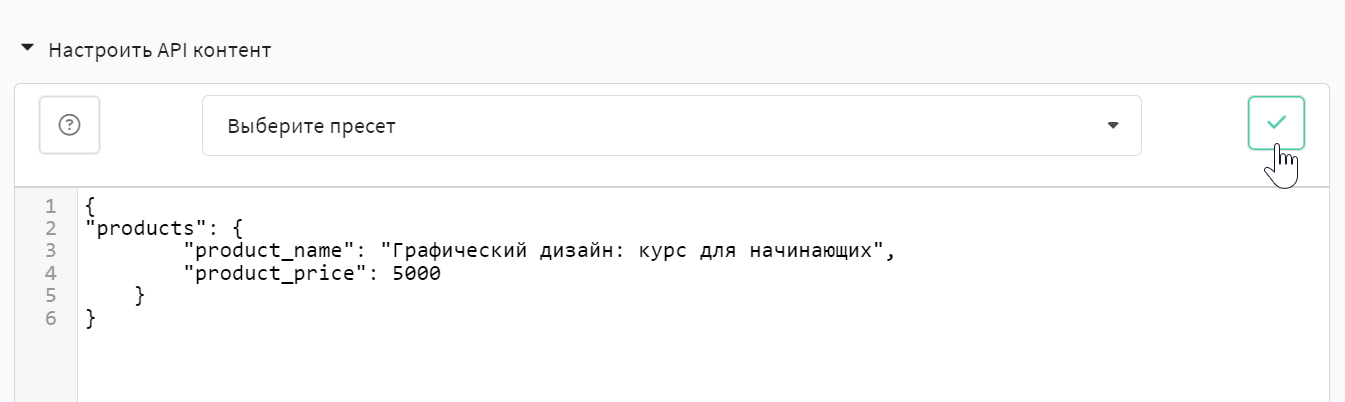Select line number 4 in the gutter
This screenshot has width=1345, height=402.
(50, 273)
